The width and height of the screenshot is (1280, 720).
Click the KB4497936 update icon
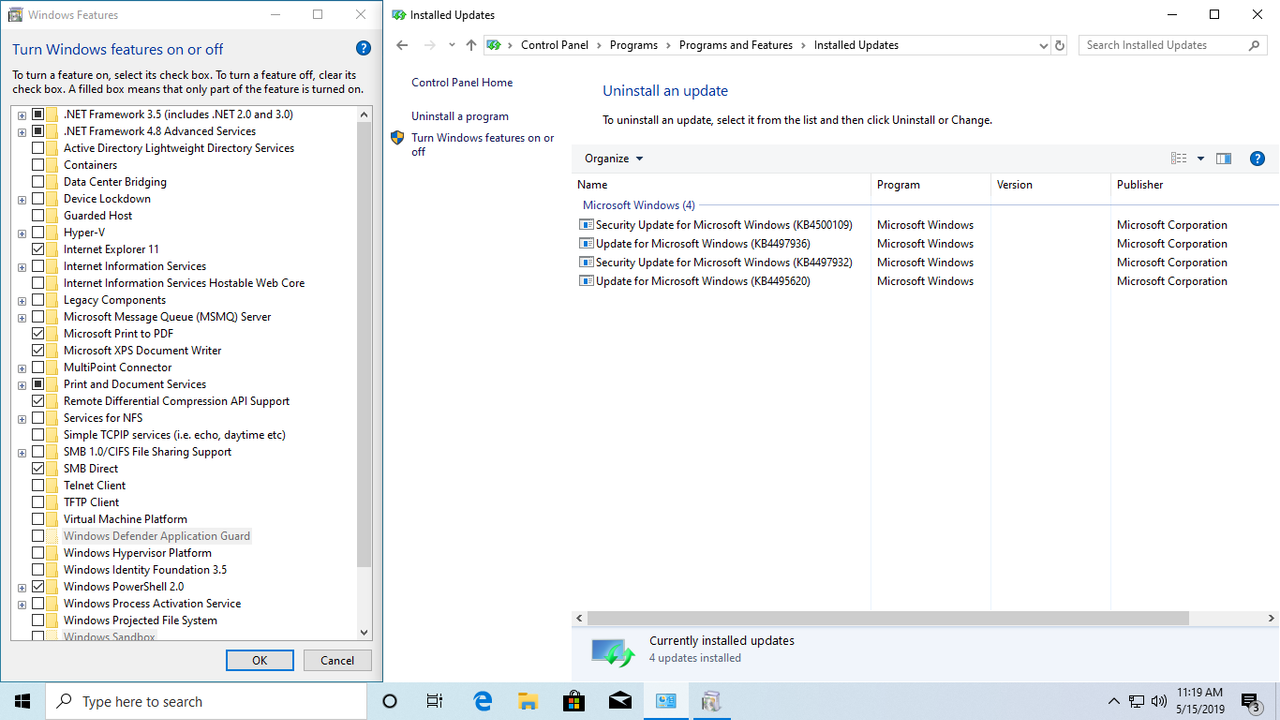click(587, 243)
